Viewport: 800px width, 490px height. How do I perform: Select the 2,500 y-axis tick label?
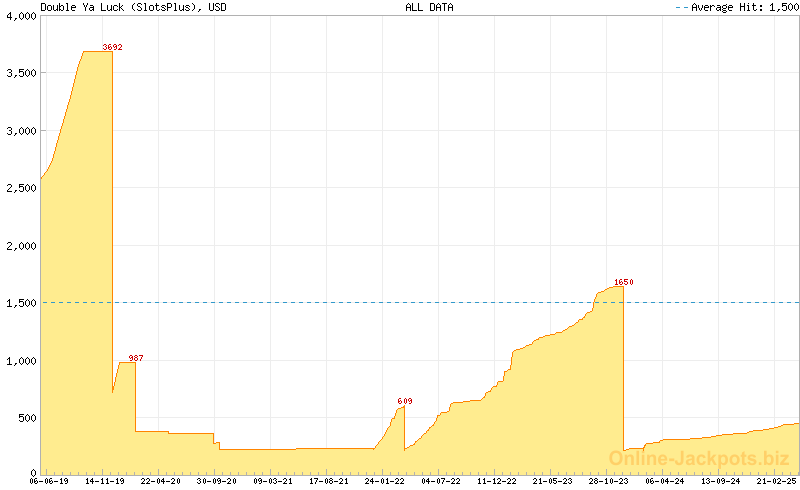pos(21,188)
